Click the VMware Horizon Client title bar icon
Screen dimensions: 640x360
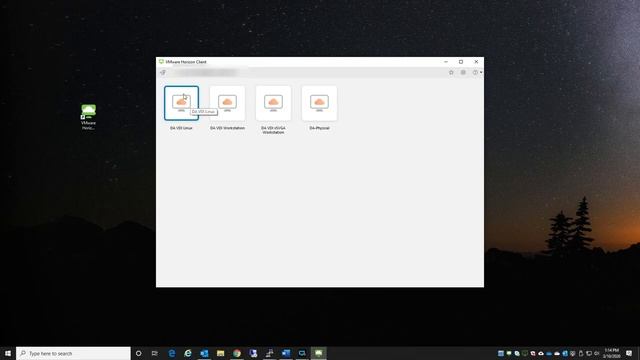[161, 62]
